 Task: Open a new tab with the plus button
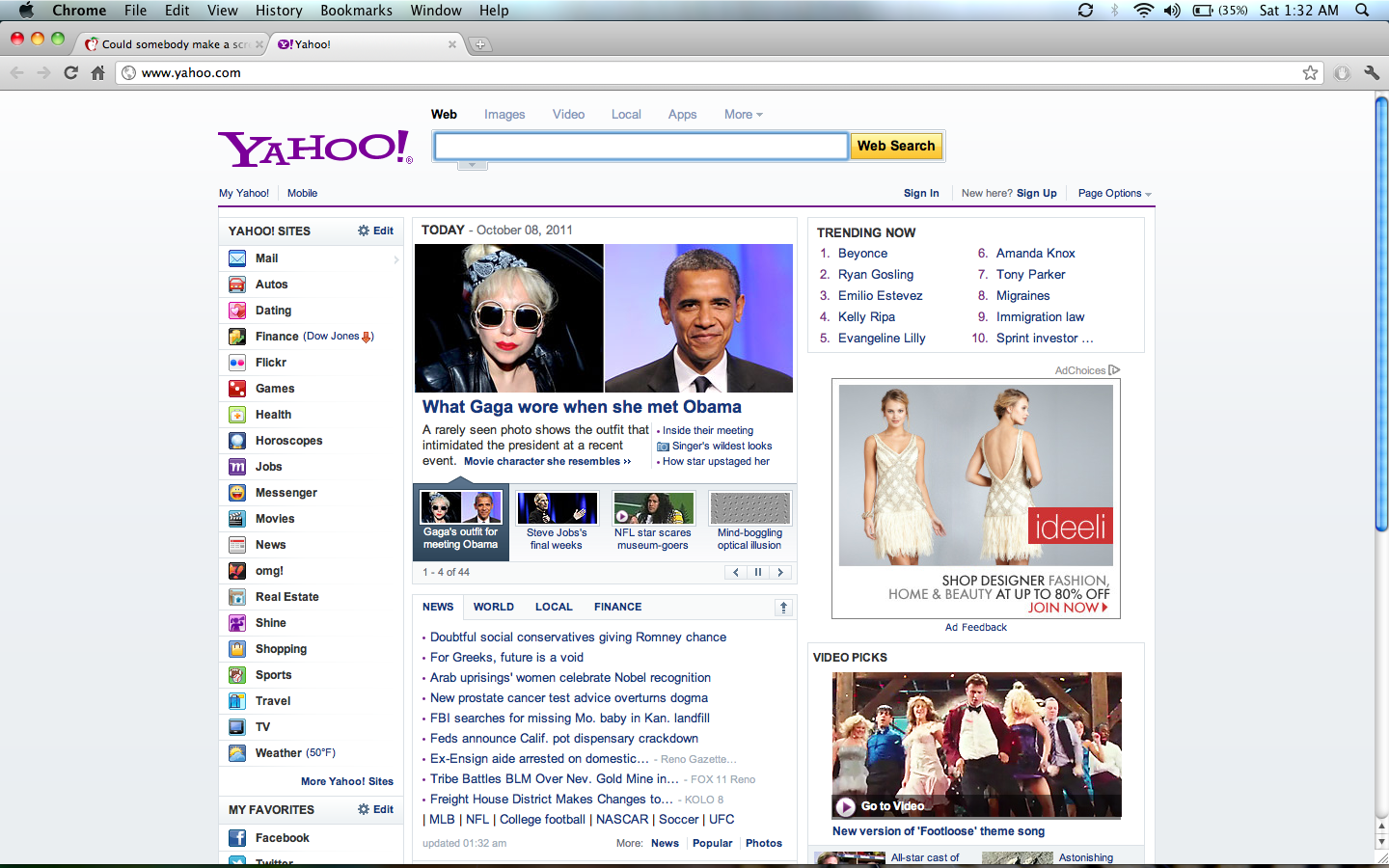479,44
